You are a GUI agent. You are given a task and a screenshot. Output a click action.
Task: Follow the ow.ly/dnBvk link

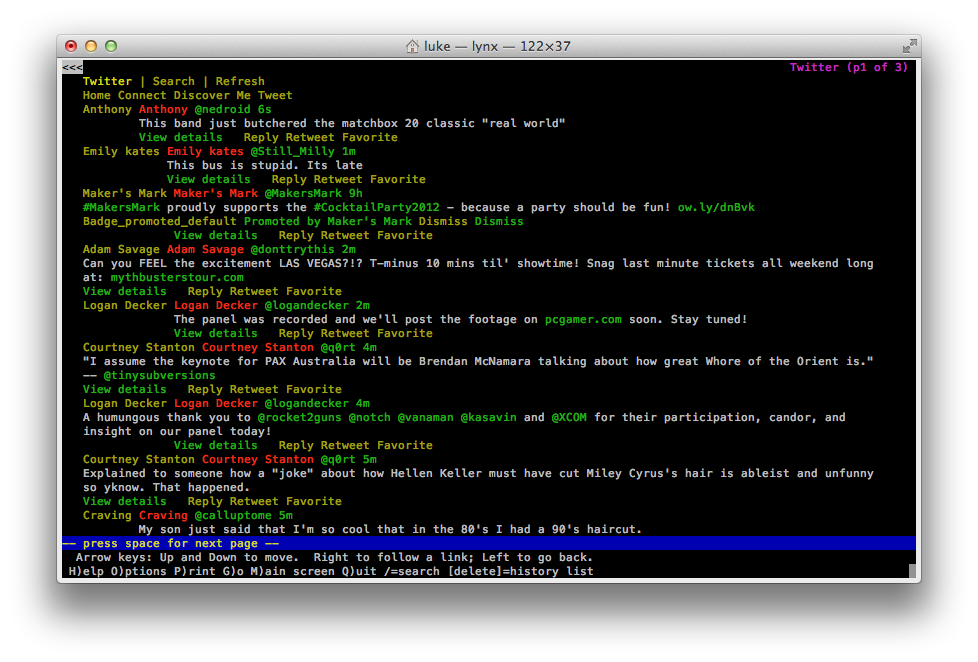pos(716,208)
